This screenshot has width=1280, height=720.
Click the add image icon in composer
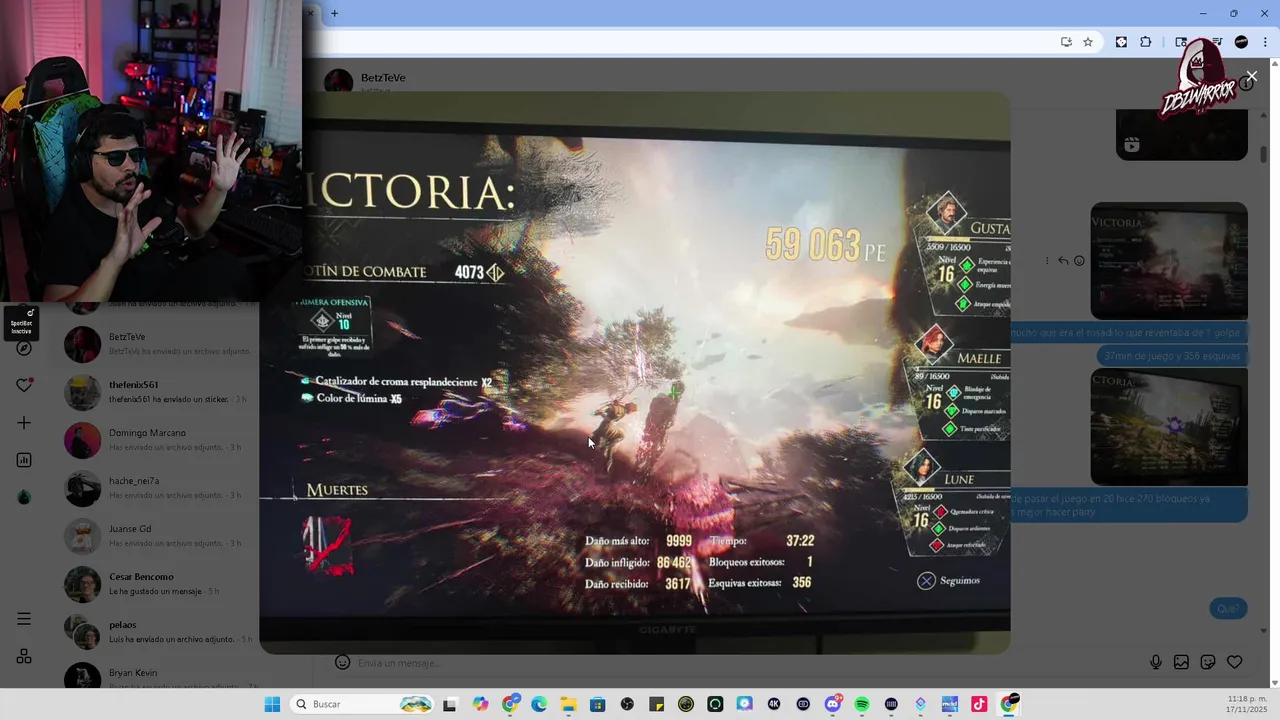(x=1181, y=662)
